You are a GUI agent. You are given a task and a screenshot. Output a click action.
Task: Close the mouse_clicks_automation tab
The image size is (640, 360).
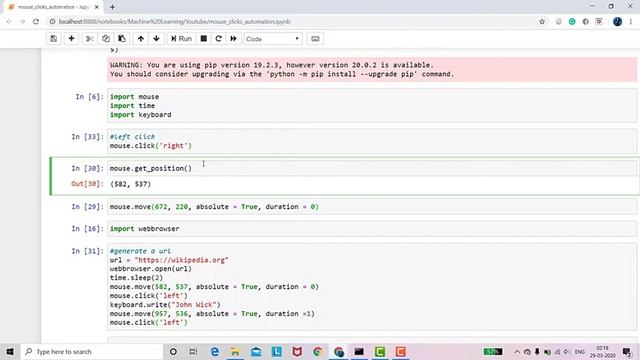tap(97, 7)
